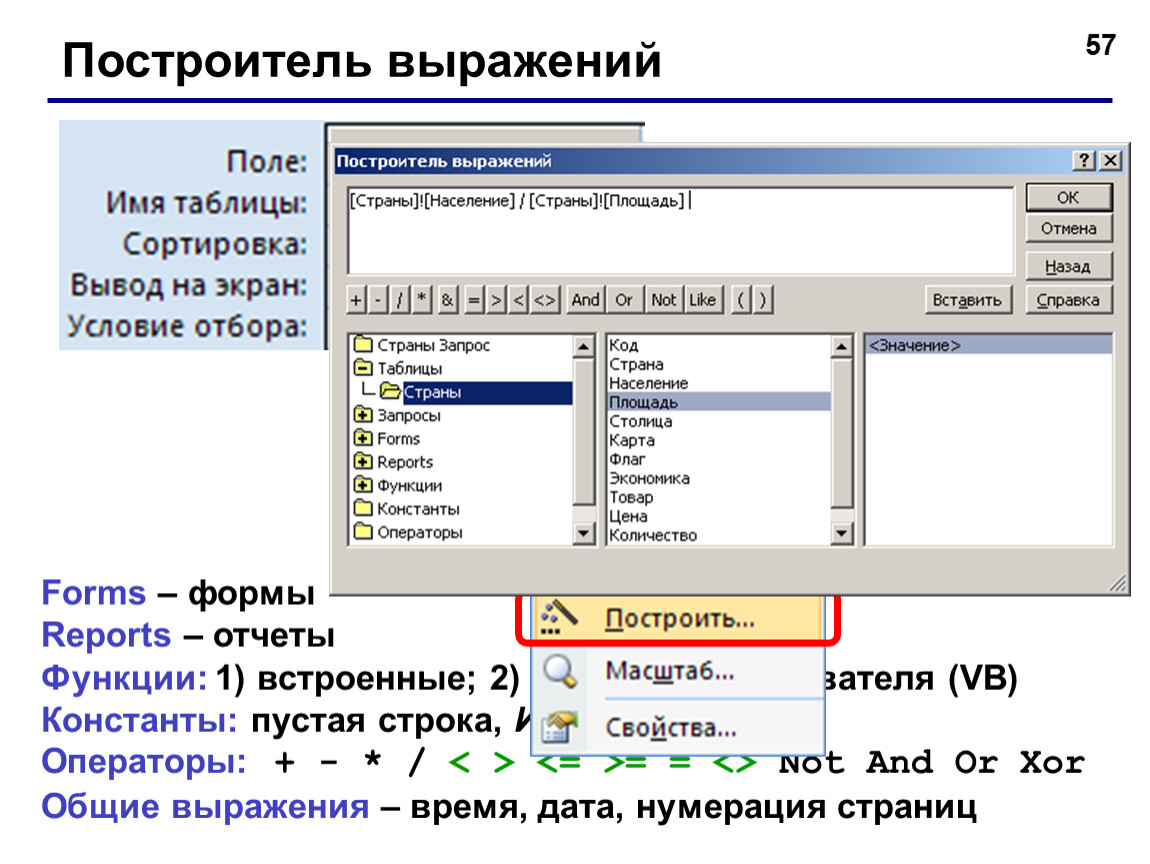Click folder tree scrollbar down arrow
Viewport: 1150px width, 864px height.
pos(584,533)
